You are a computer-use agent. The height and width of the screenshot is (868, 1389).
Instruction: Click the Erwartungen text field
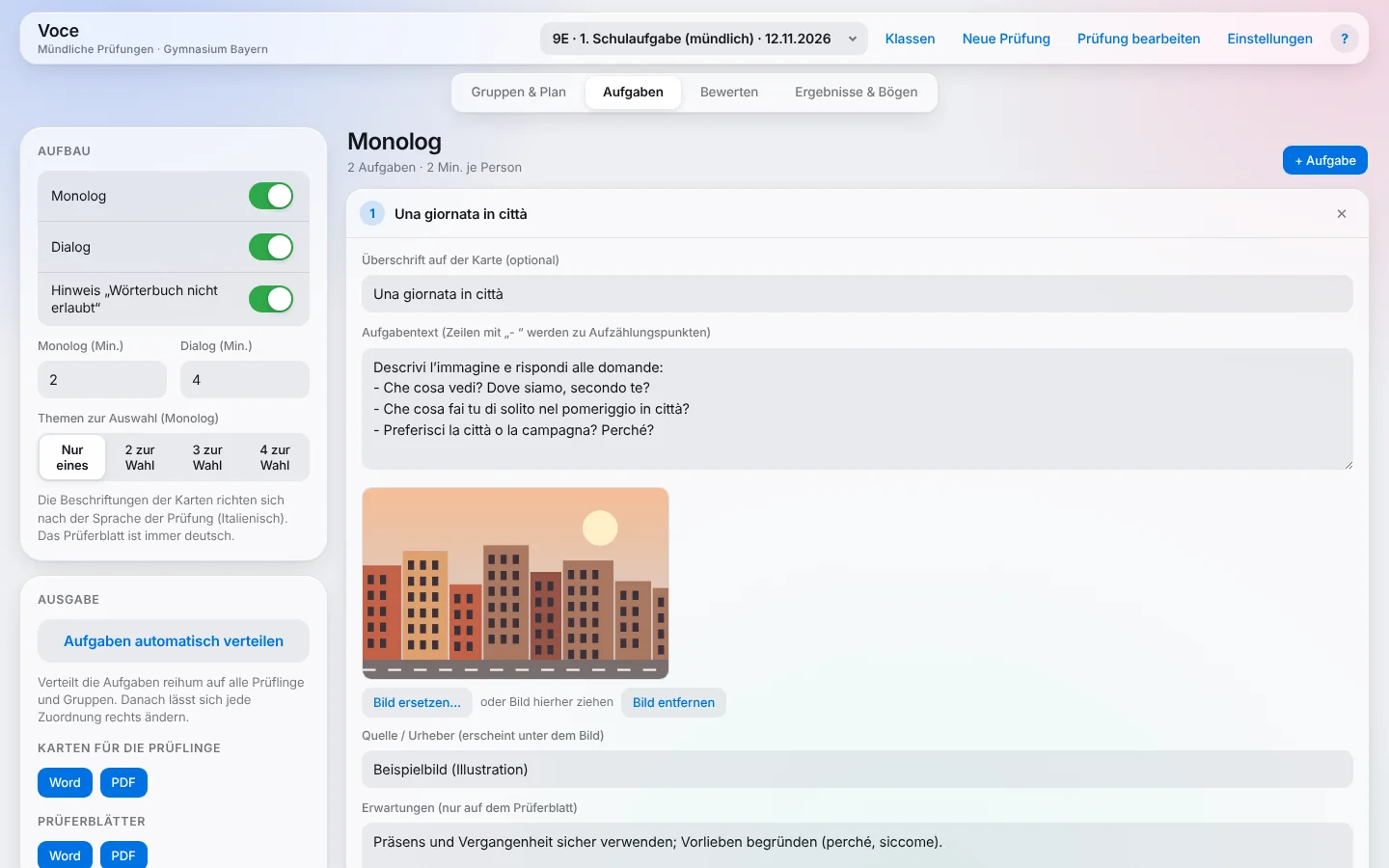(858, 845)
